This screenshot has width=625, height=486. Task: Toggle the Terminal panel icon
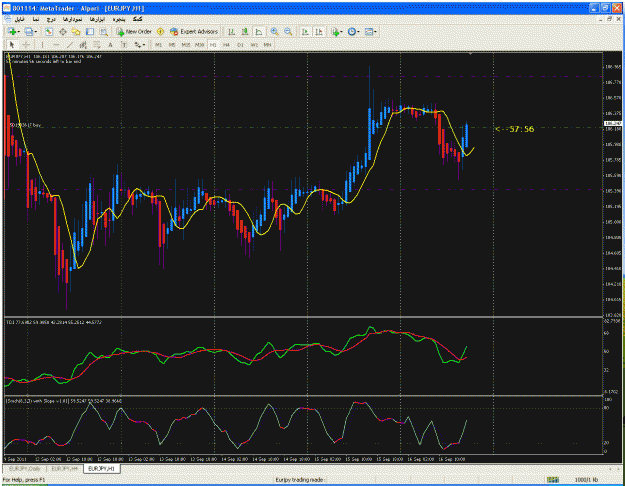[x=90, y=31]
